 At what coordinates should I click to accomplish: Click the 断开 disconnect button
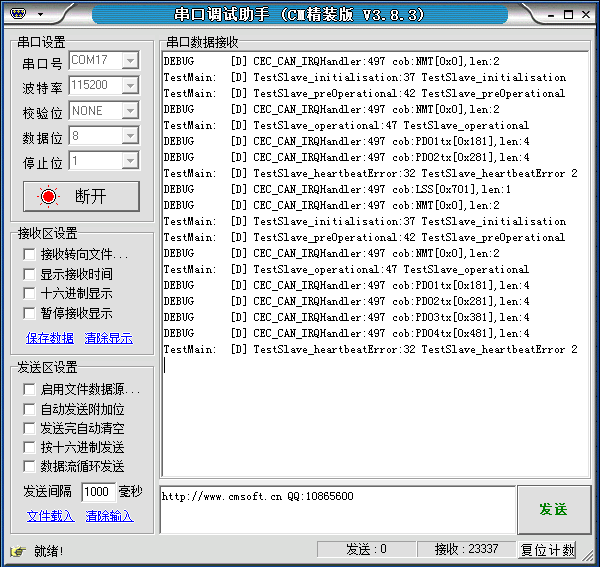pos(81,196)
